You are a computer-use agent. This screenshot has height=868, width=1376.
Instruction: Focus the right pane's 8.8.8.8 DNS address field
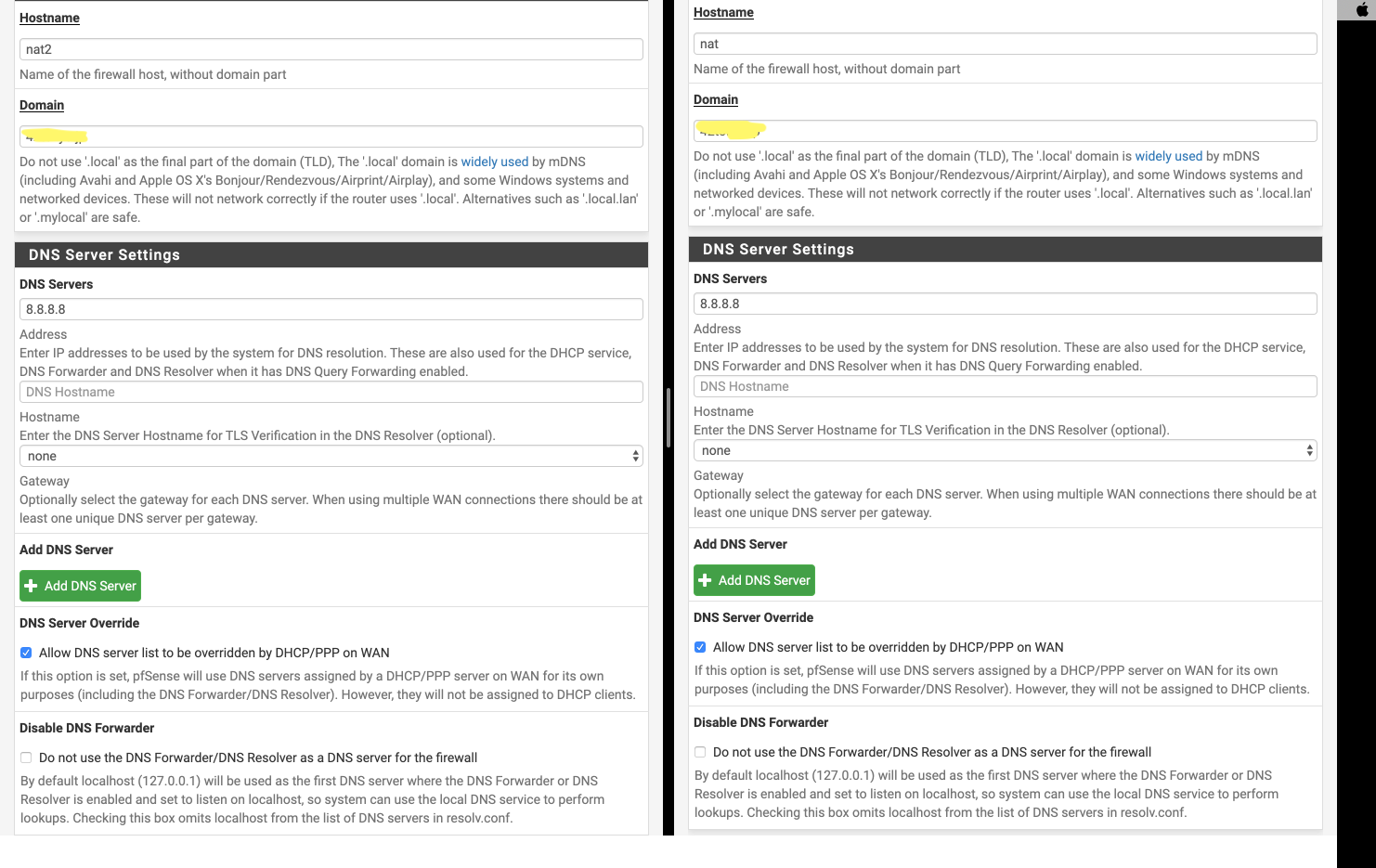point(1005,304)
